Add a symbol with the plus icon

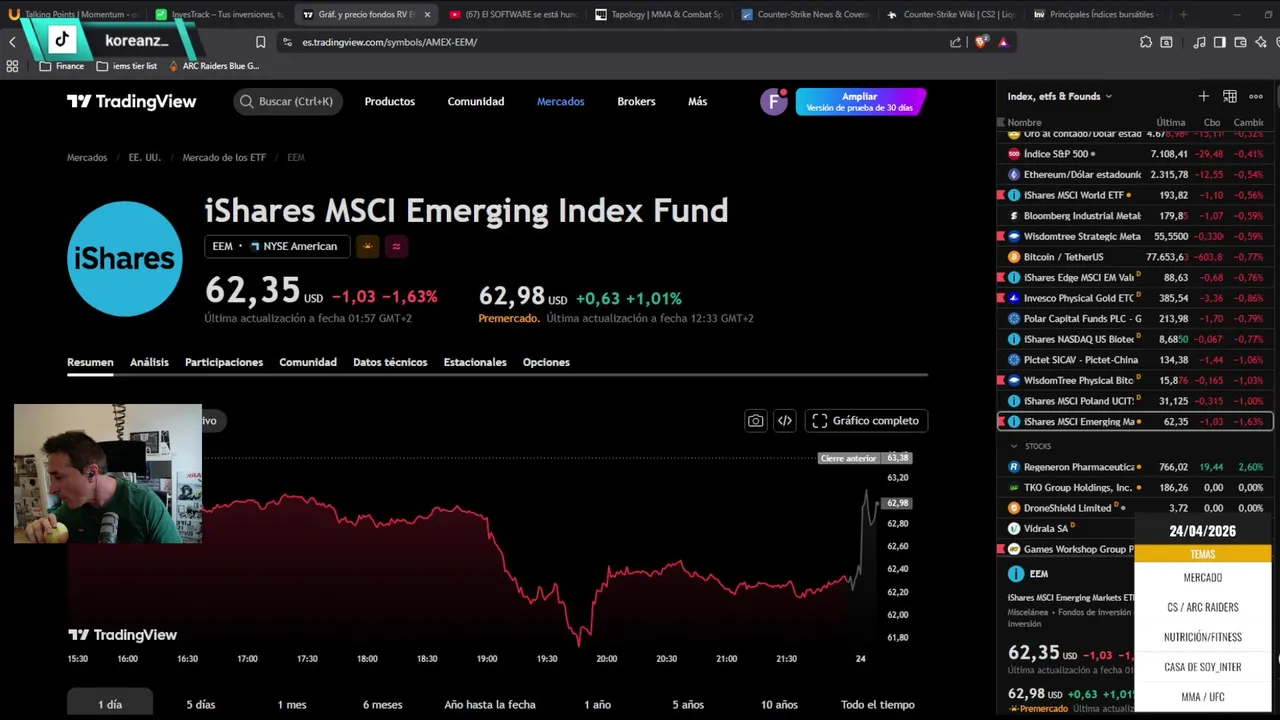tap(1203, 96)
